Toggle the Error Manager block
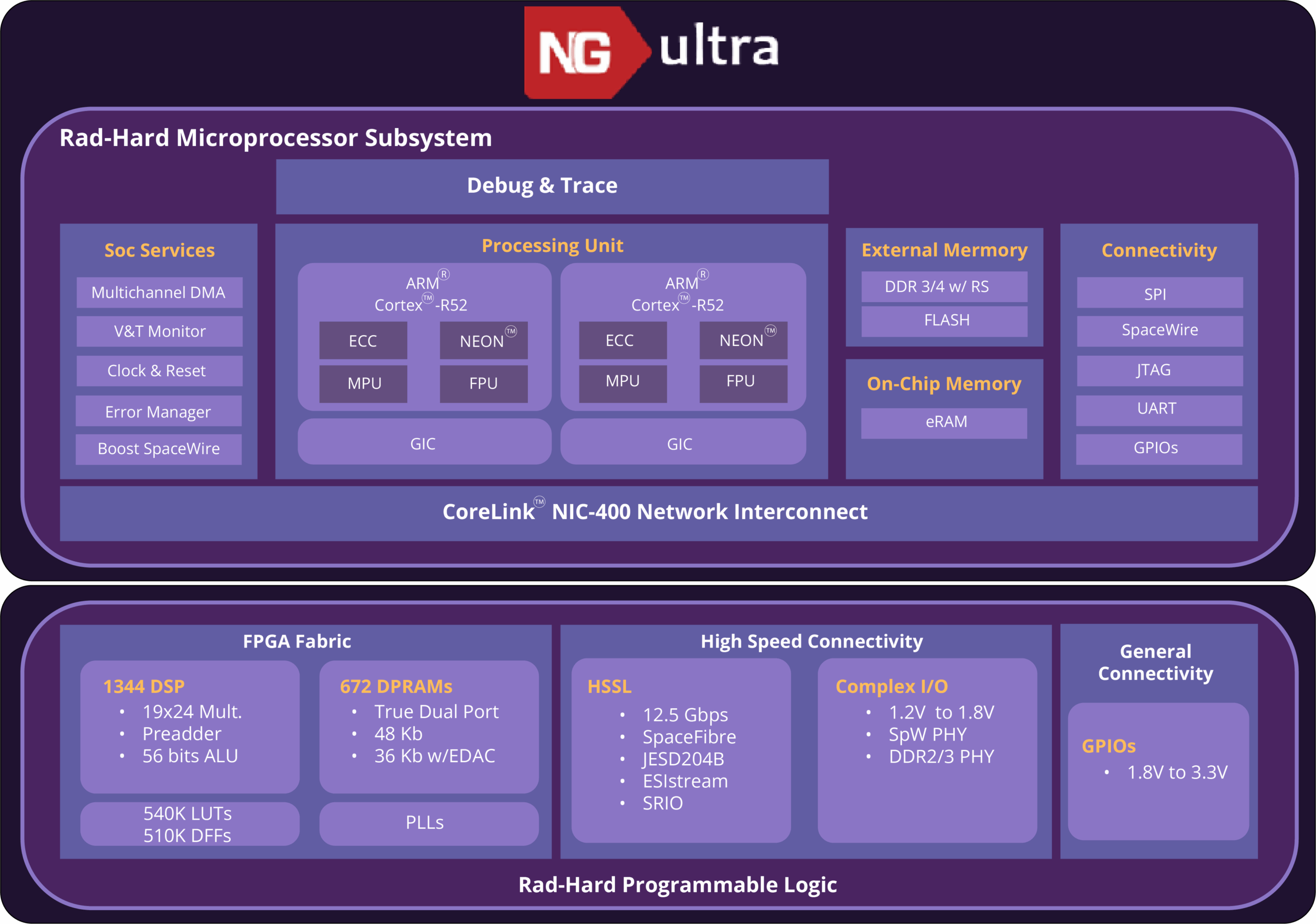The image size is (1316, 924). click(159, 411)
